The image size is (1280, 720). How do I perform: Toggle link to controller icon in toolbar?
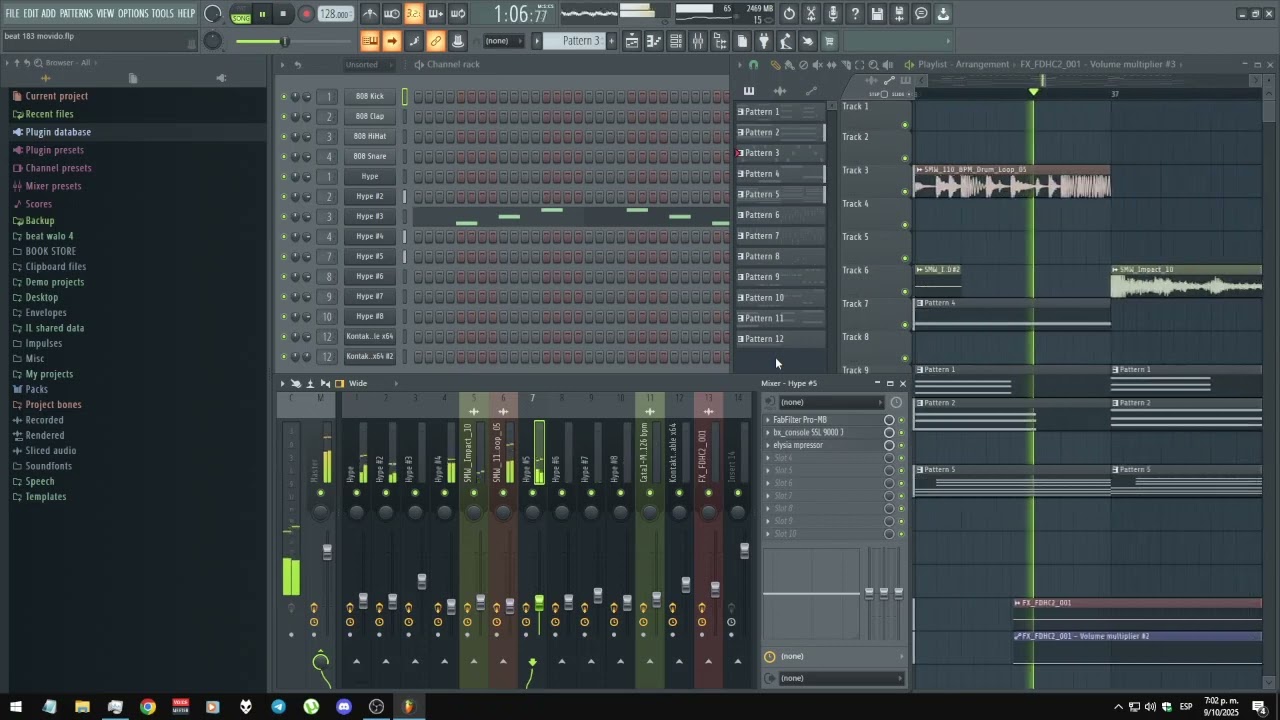pyautogui.click(x=436, y=41)
